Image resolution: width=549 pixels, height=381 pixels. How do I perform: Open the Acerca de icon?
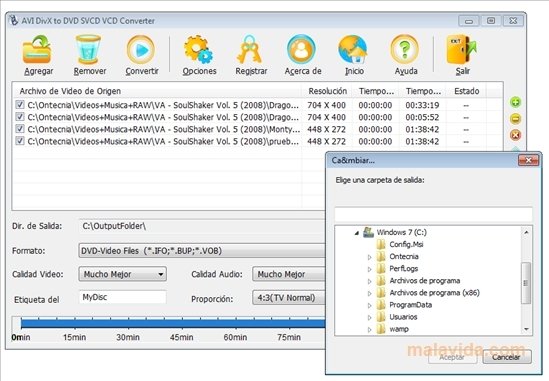(301, 50)
